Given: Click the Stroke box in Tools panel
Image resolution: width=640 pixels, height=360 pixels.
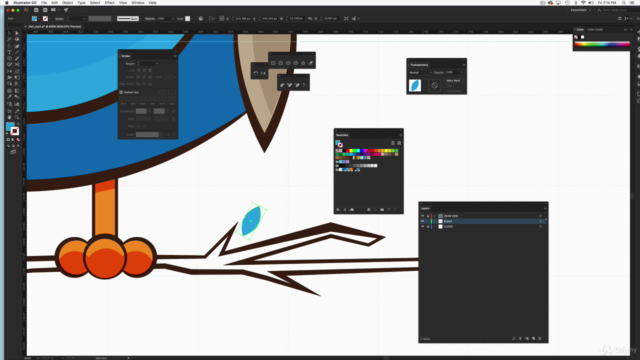Looking at the screenshot, I should point(15,131).
